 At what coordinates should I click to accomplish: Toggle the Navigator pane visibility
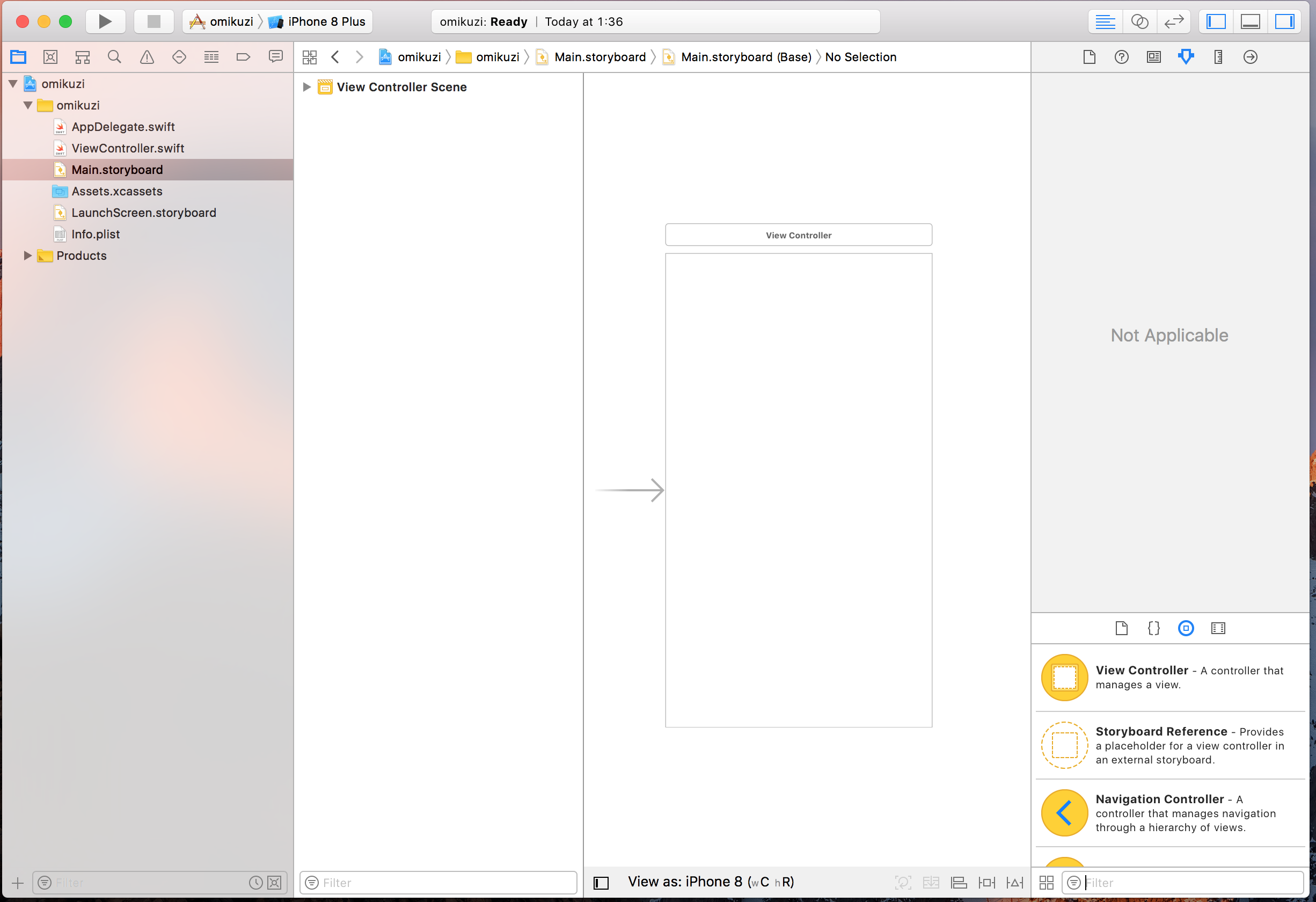(x=1216, y=21)
